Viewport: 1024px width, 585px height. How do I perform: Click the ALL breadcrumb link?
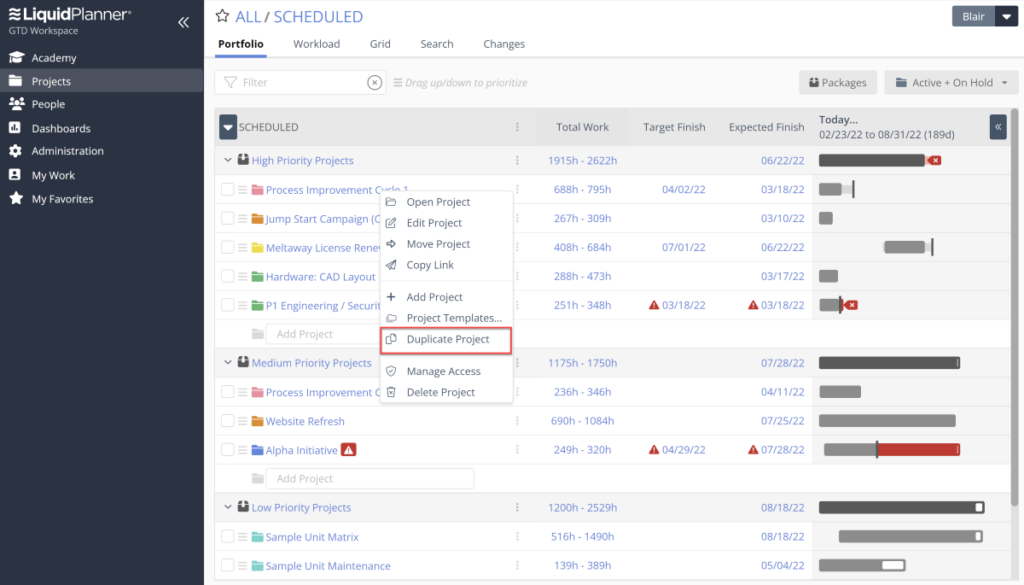pos(248,16)
